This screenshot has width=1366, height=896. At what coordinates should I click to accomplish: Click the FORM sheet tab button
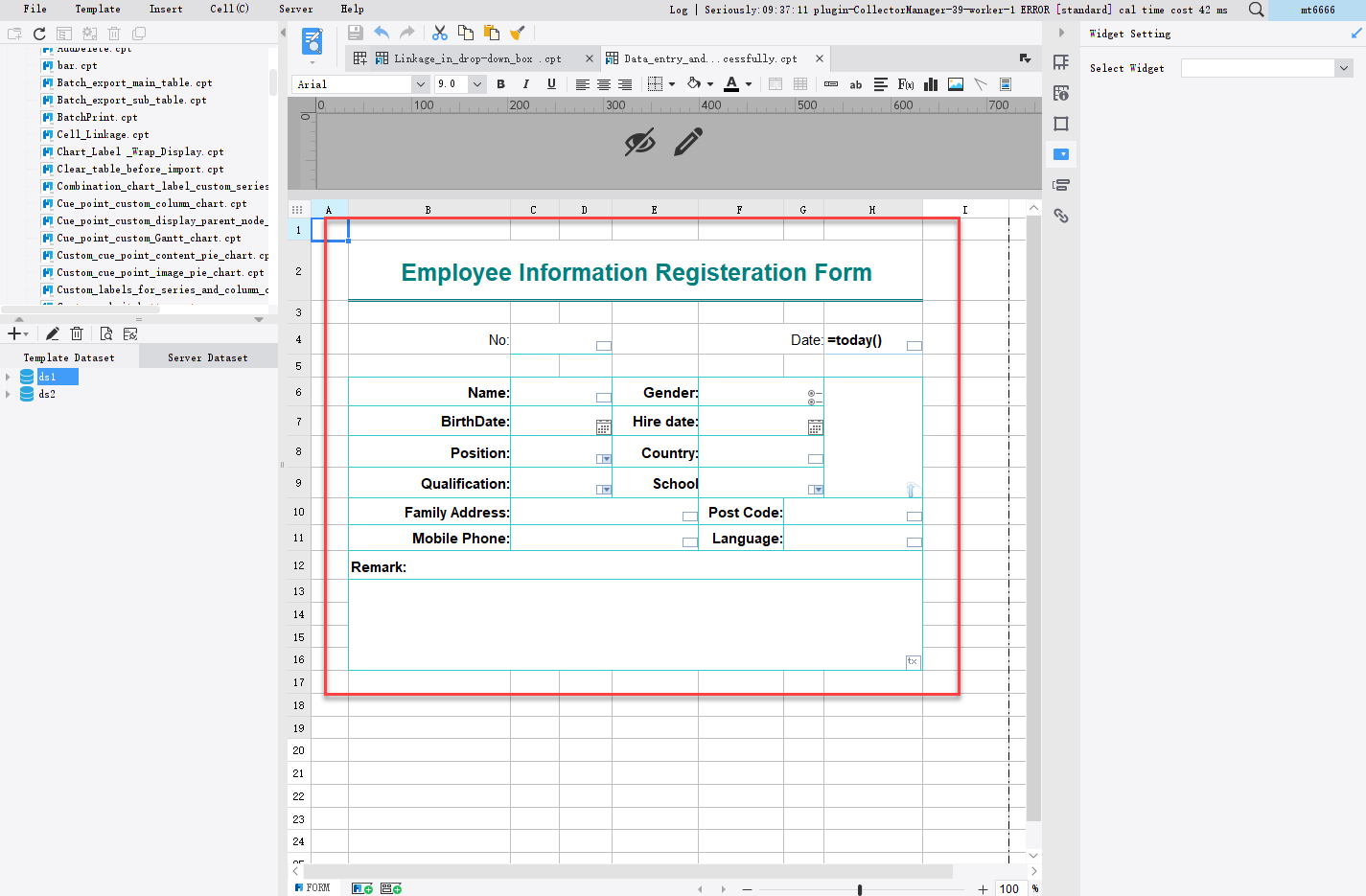(x=313, y=888)
